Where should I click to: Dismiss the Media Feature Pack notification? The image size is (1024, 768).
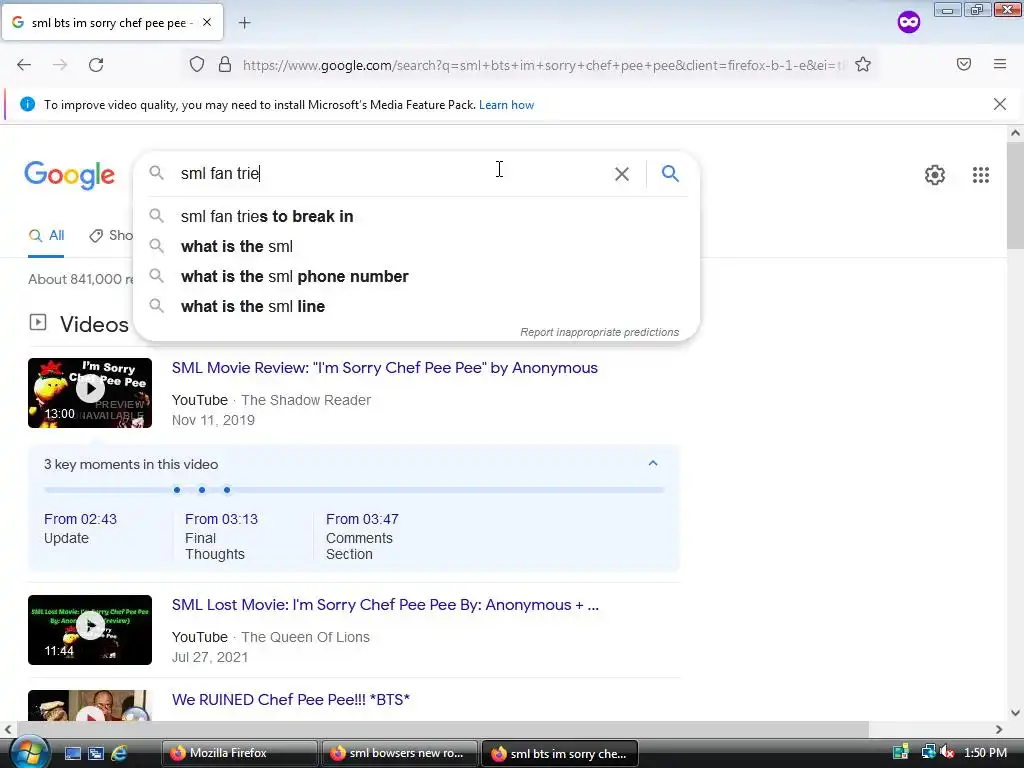1000,104
